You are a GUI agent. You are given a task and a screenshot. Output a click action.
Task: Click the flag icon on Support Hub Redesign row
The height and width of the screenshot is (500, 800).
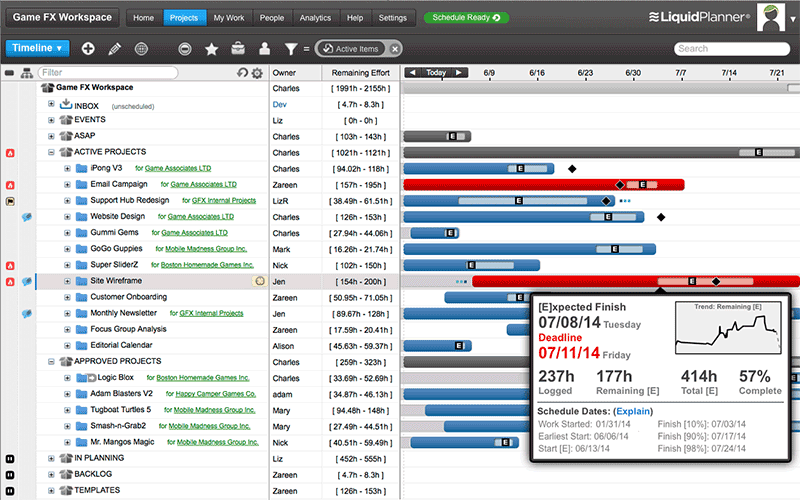[x=10, y=201]
